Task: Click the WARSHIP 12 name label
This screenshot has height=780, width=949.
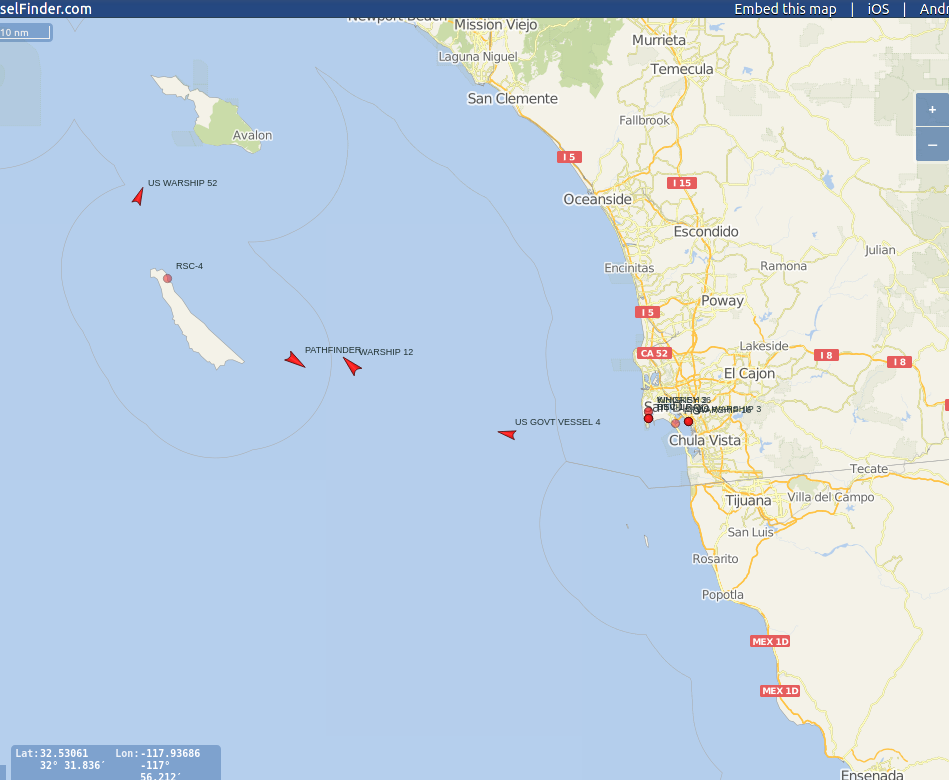Action: pos(387,352)
